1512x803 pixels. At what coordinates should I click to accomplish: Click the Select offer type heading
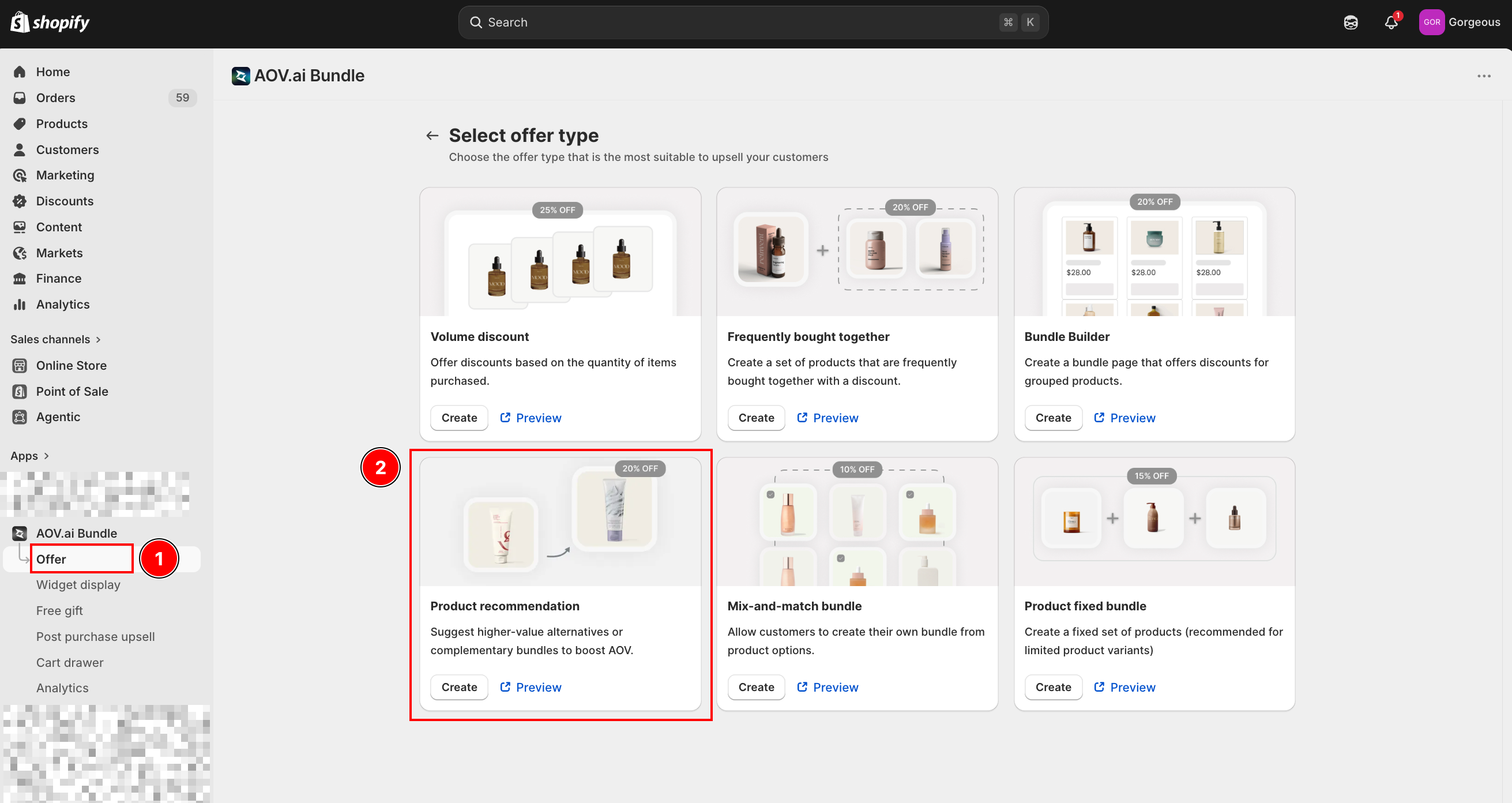point(524,136)
